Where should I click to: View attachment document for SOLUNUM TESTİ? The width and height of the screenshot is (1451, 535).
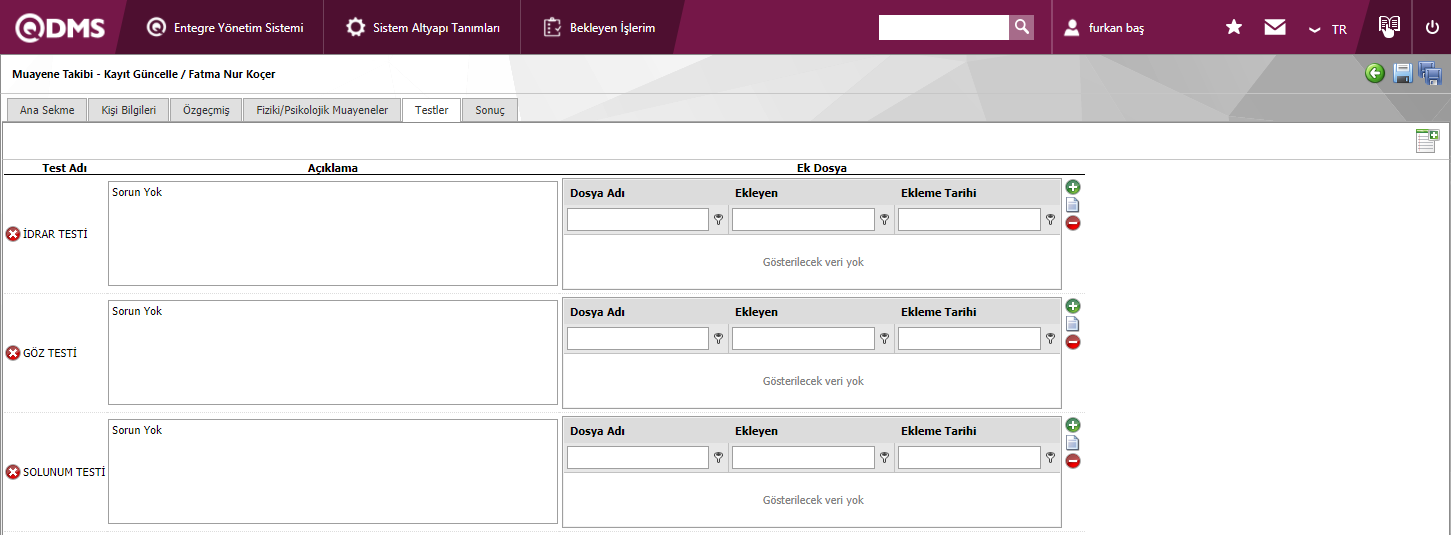(1072, 443)
